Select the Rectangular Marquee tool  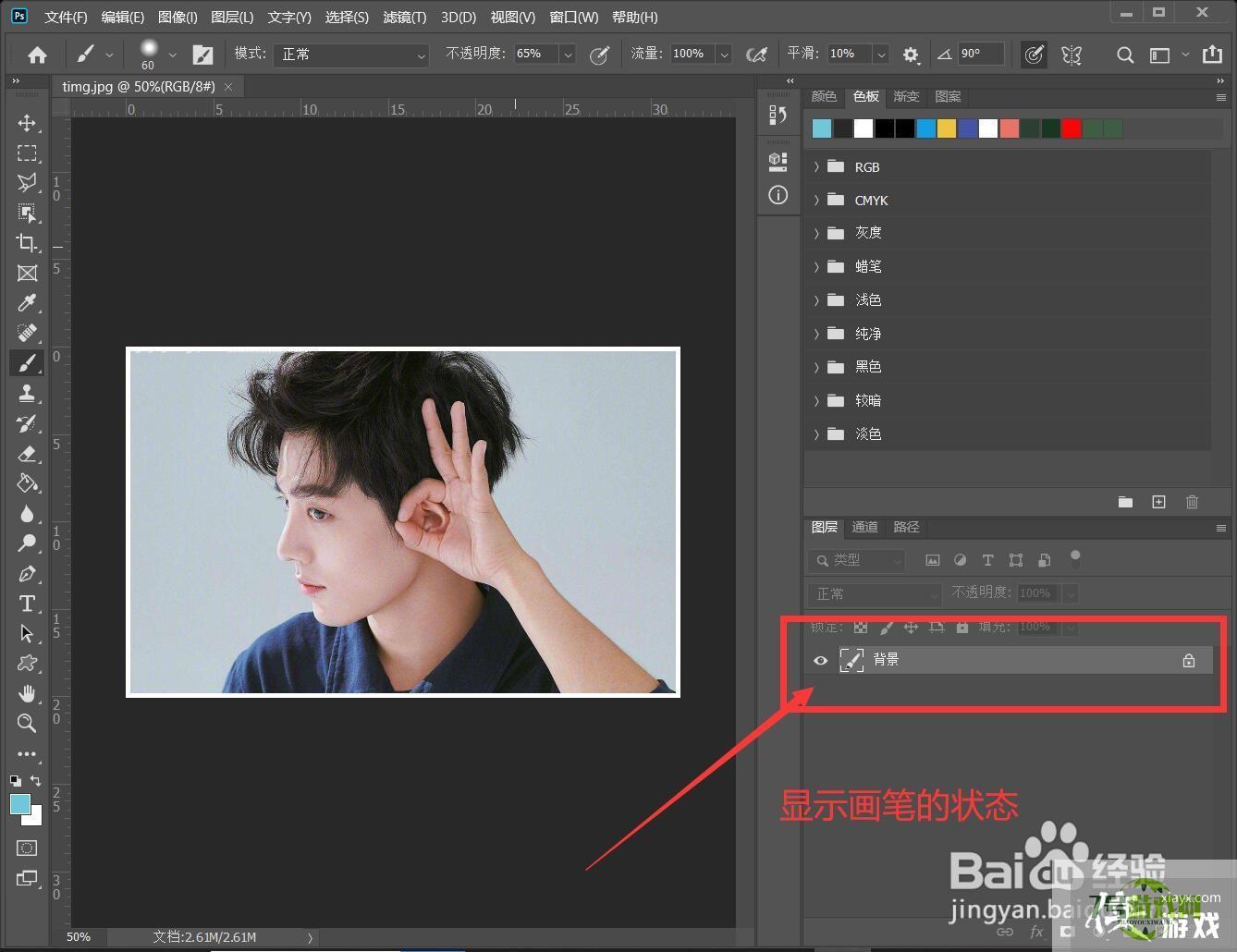[27, 153]
